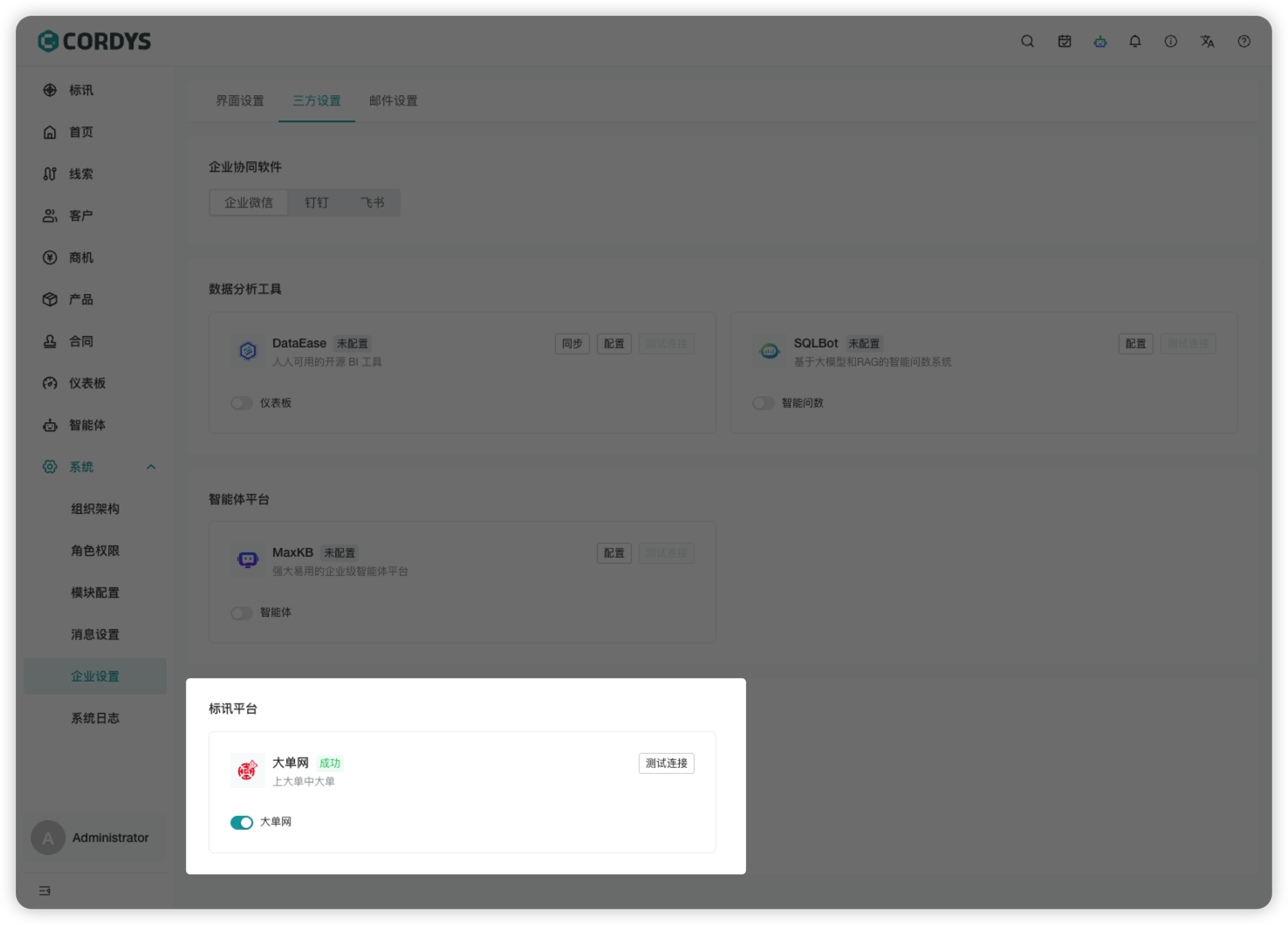This screenshot has height=925, width=1288.
Task: Disable the 大单网 toggle
Action: point(242,822)
